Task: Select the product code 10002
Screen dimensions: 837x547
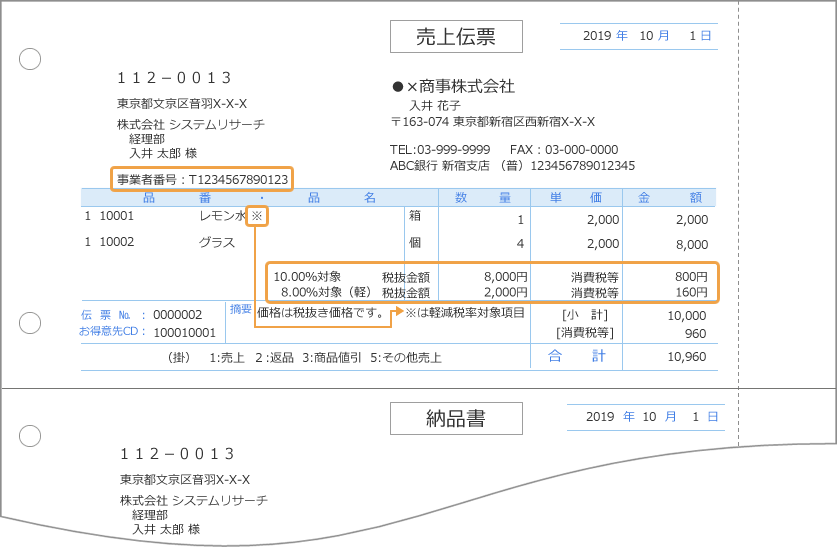Action: pyautogui.click(x=116, y=242)
